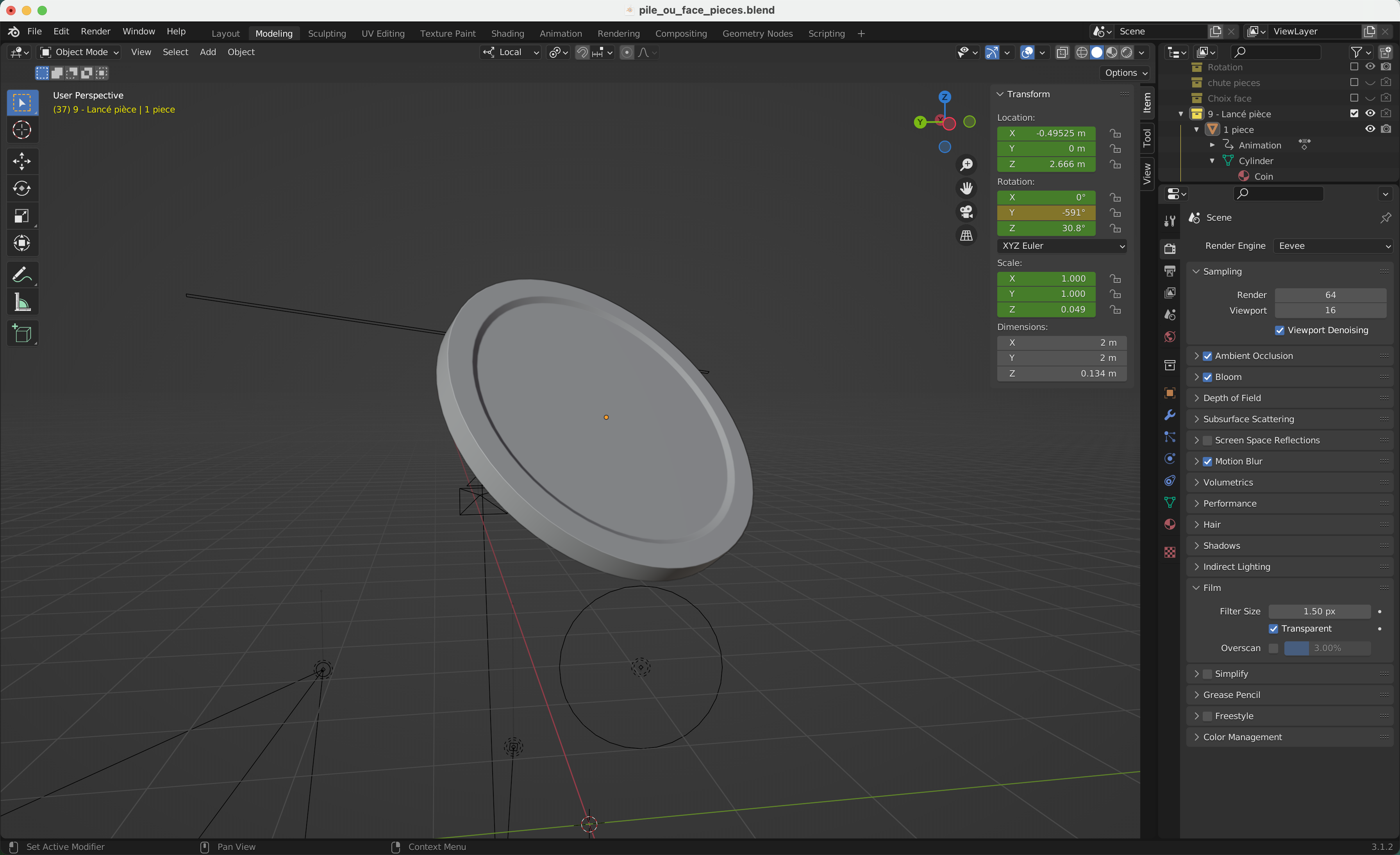Open the Render Engine Eevee dropdown
The height and width of the screenshot is (855, 1400).
pyautogui.click(x=1332, y=246)
